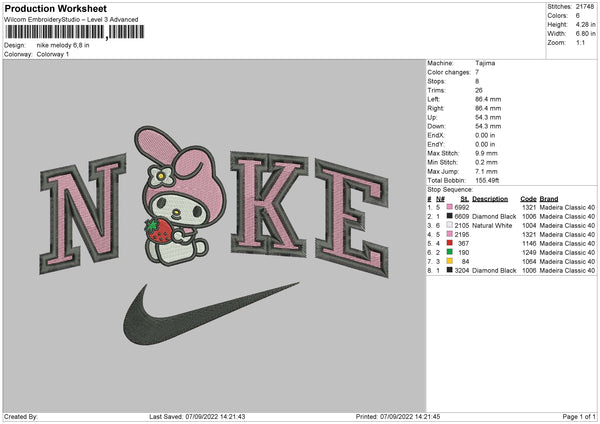Click the black swatch beside 6609 Diamond Black

[450, 216]
